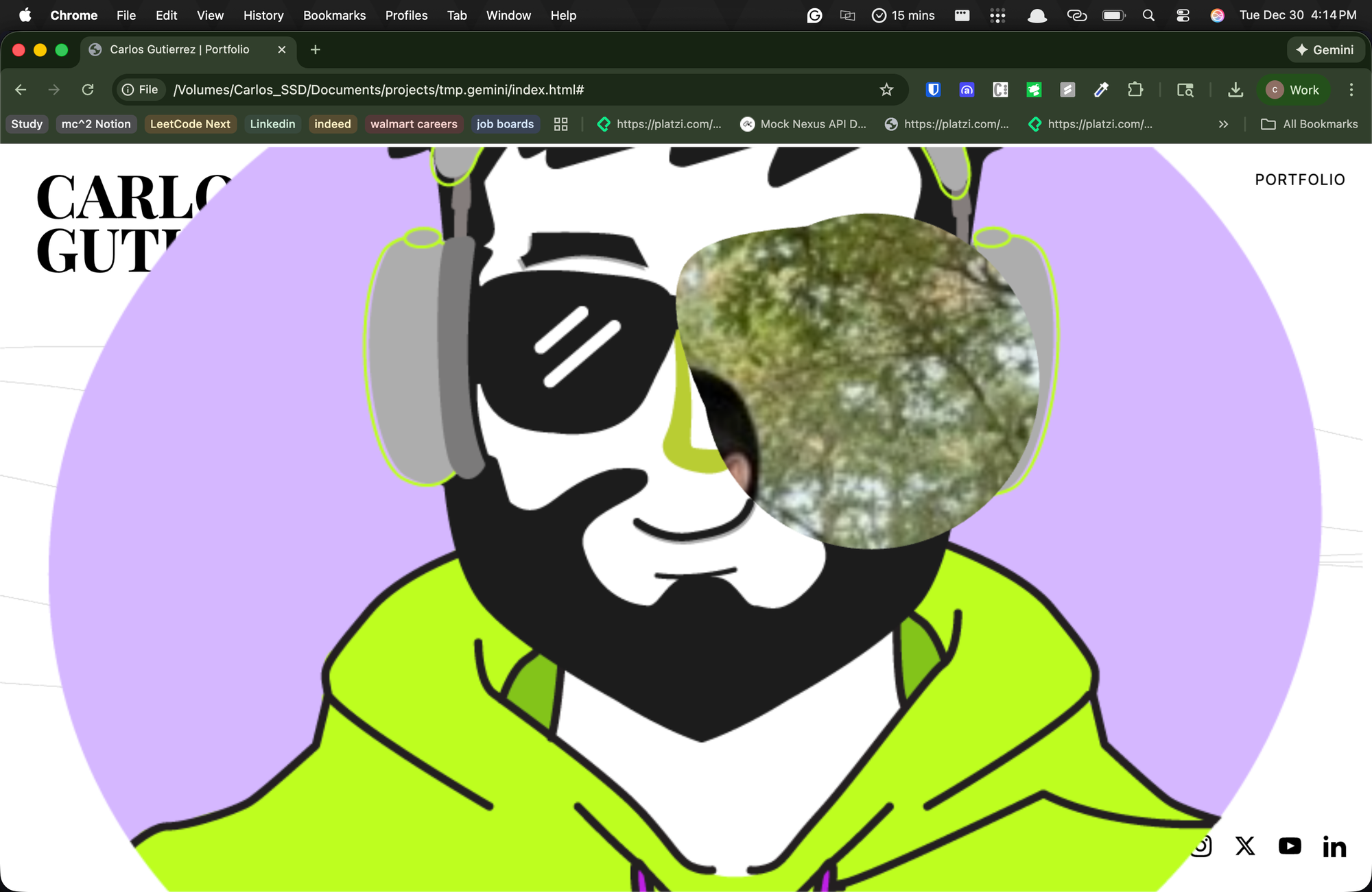Open a new tab with the plus button
Image resolution: width=1372 pixels, height=892 pixels.
[316, 49]
